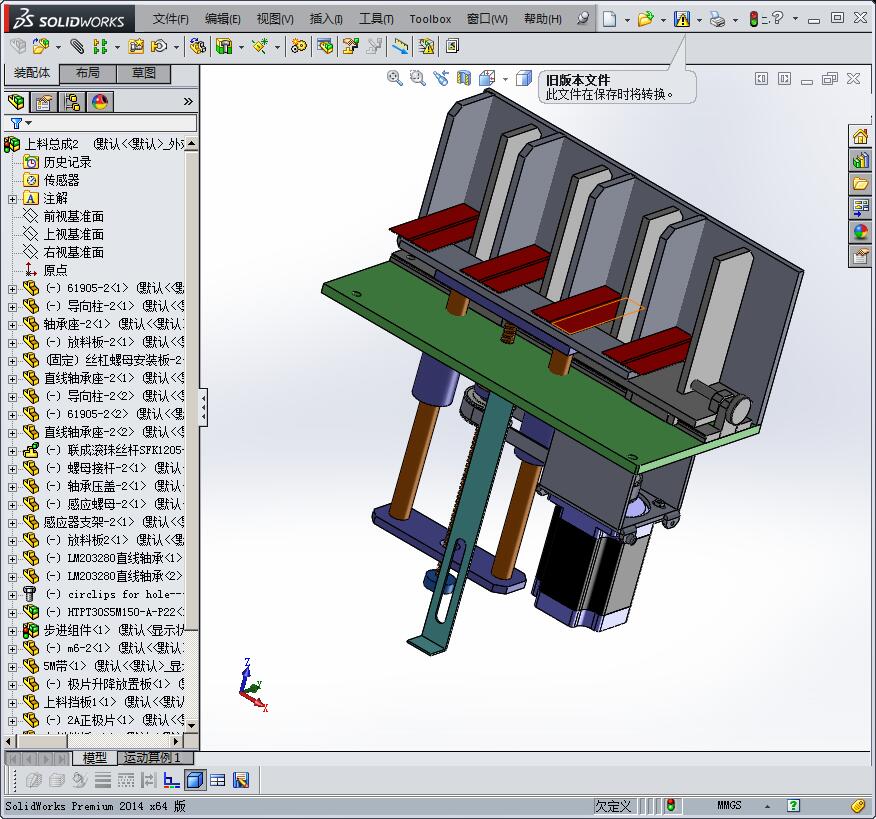Toggle the axis triad icon in bottom toolbar
The image size is (876, 819).
coord(172,780)
